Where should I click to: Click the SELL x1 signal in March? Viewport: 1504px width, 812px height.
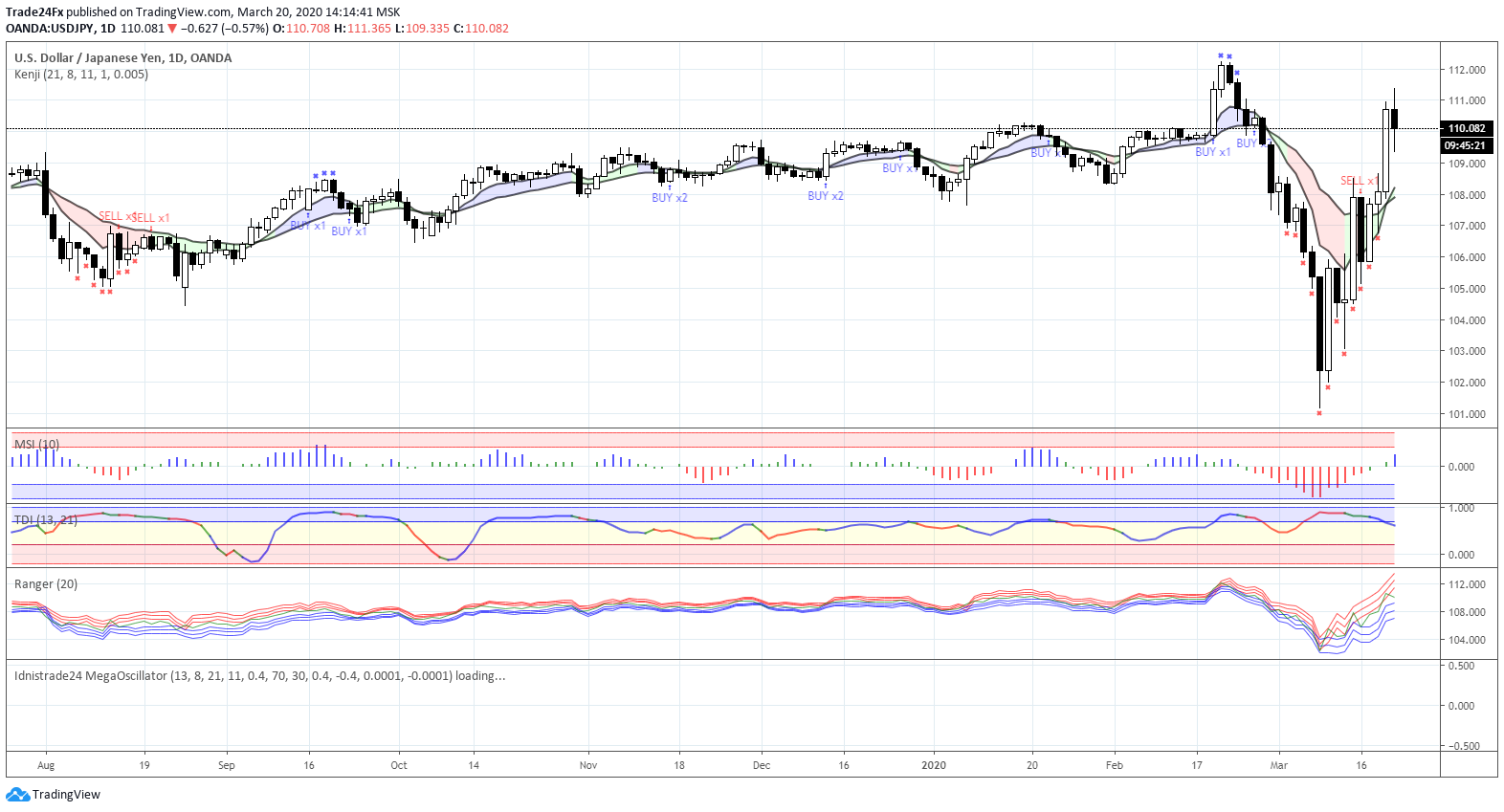click(1359, 181)
